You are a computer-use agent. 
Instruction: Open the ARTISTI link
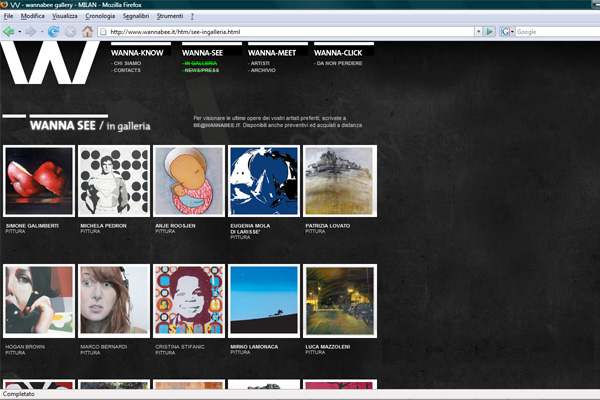(259, 63)
